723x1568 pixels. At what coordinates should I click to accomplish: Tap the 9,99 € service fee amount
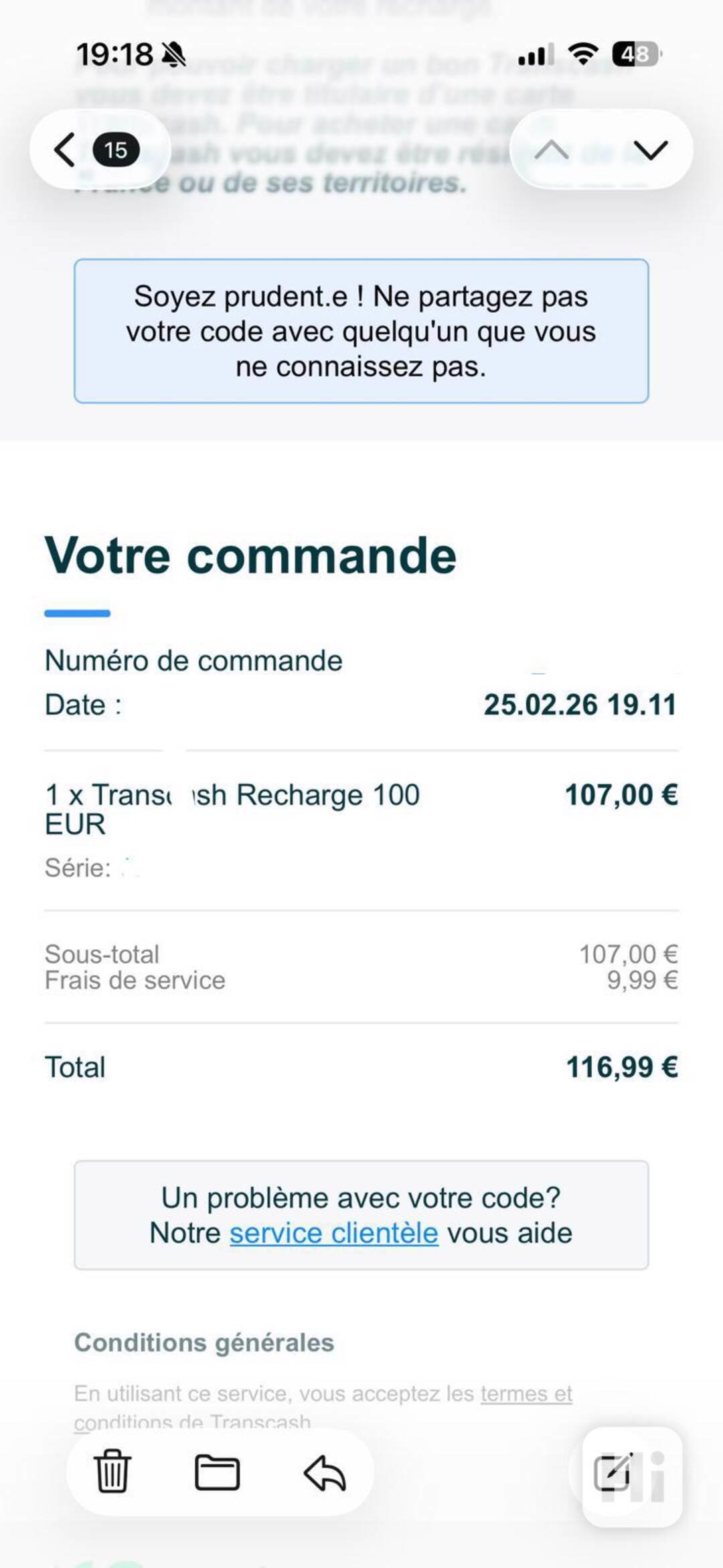(642, 981)
